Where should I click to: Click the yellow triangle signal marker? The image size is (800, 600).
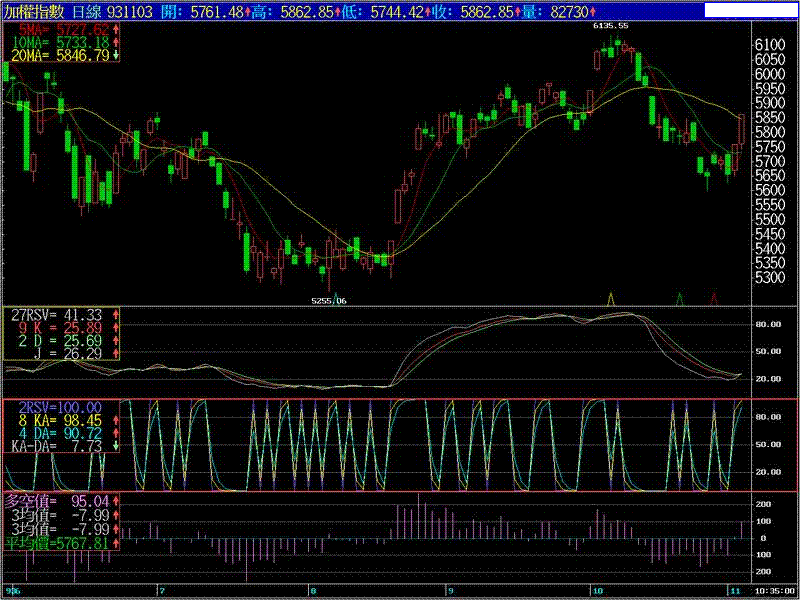(x=611, y=298)
